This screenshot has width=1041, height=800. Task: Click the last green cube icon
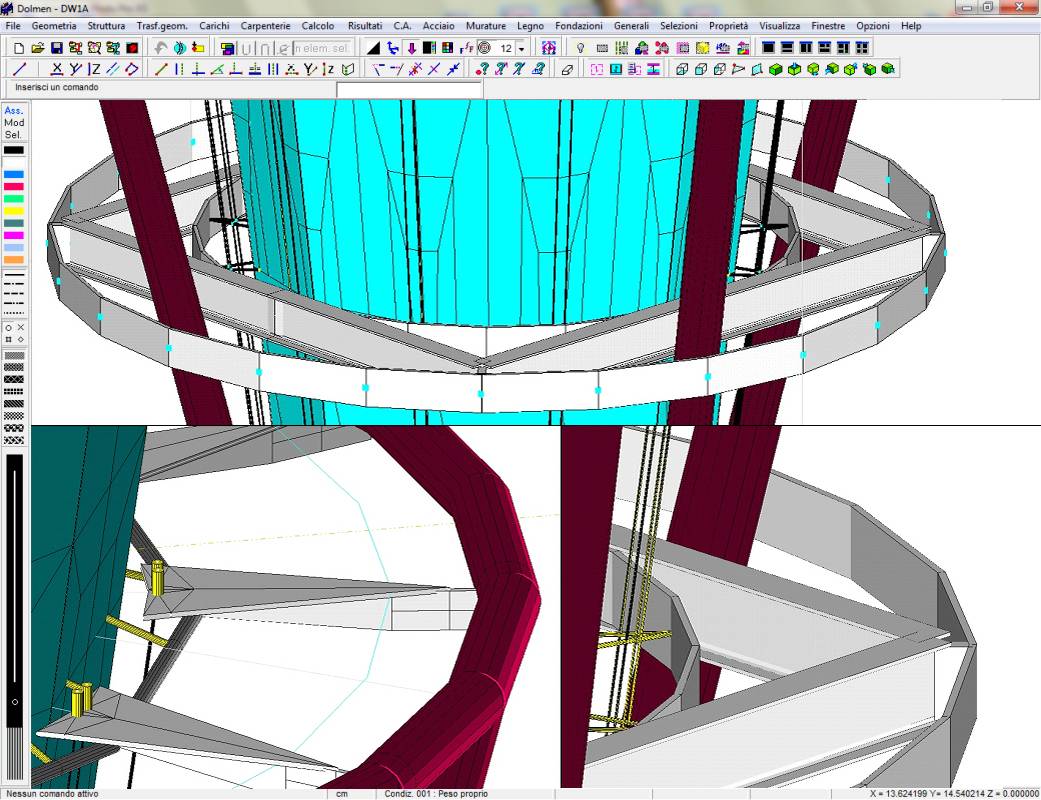point(888,69)
